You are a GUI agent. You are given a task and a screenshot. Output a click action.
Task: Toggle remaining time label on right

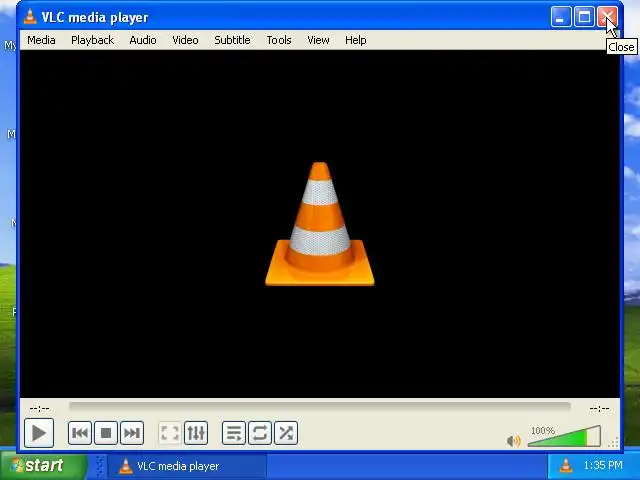click(x=599, y=408)
